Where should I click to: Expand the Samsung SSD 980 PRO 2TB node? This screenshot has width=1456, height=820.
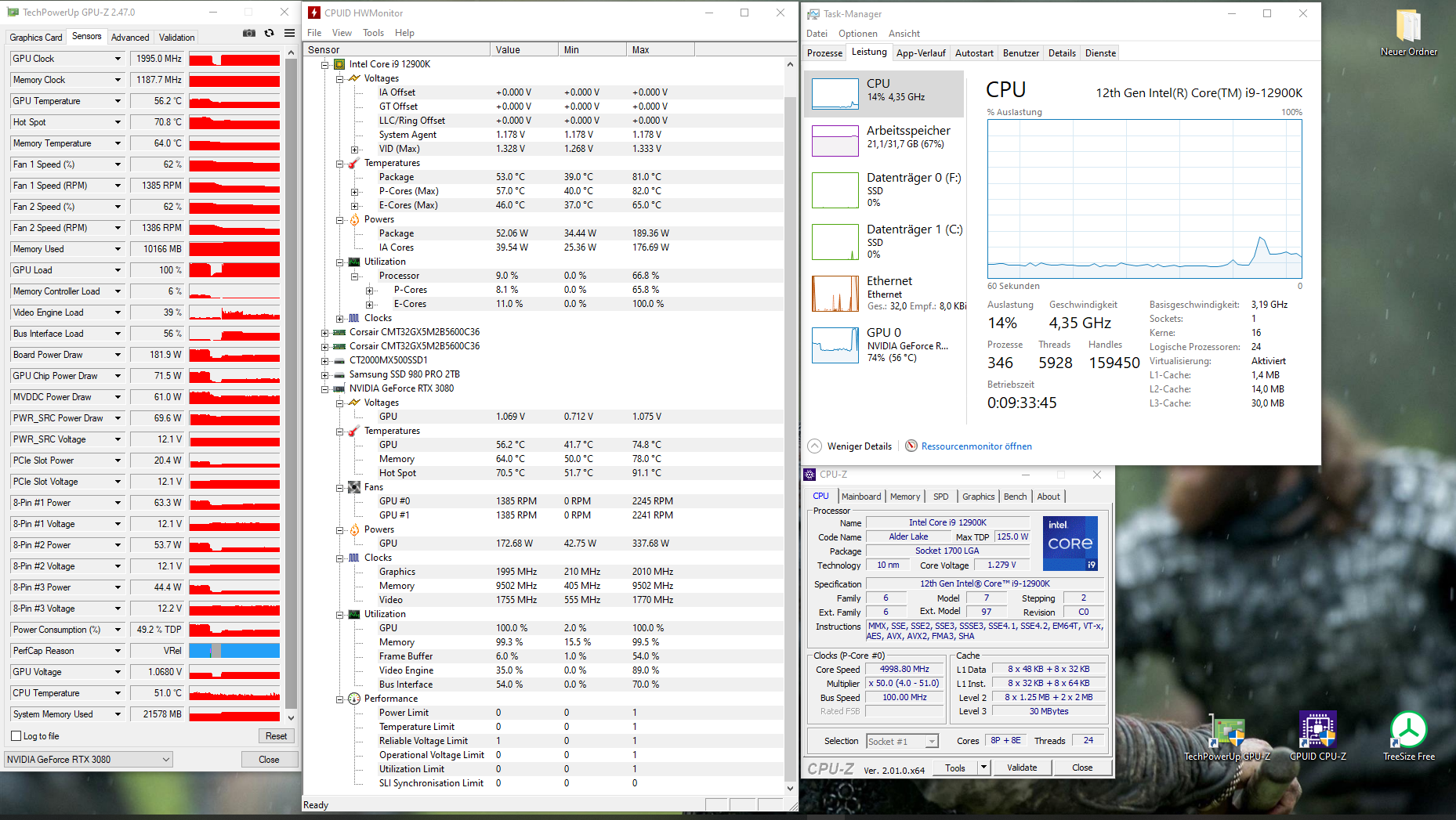tap(324, 374)
